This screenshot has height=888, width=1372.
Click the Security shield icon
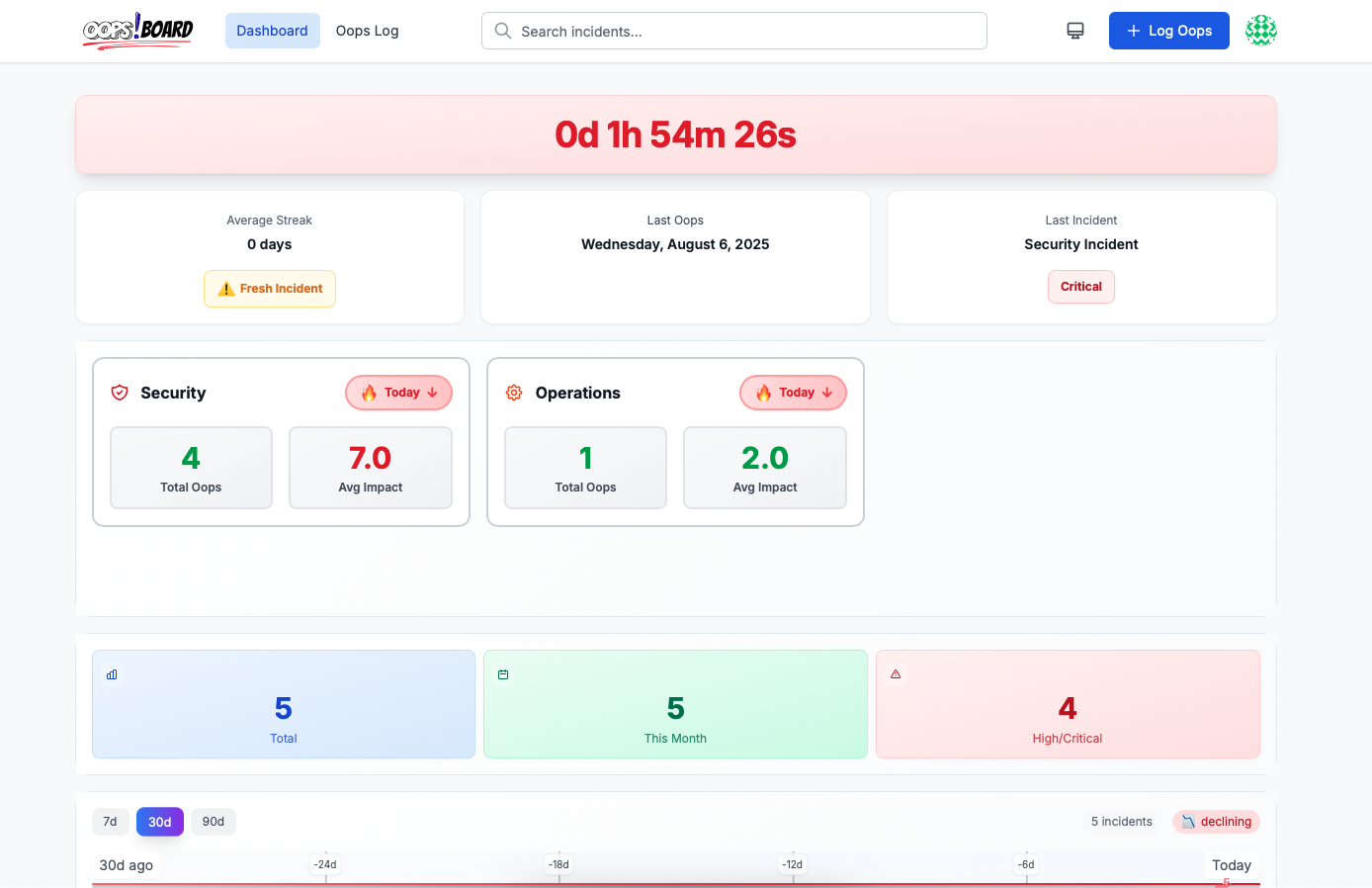[120, 393]
